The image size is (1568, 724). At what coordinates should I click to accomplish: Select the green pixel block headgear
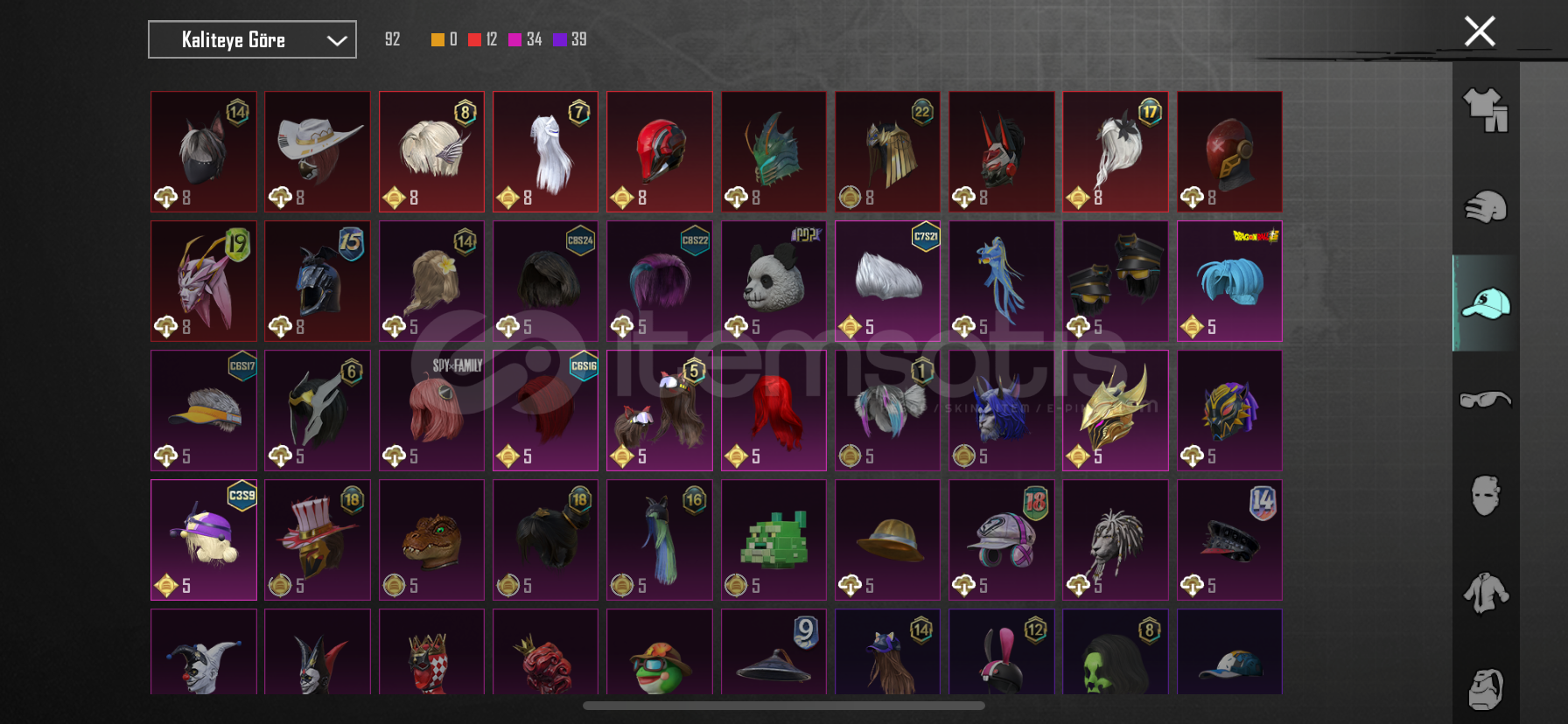pyautogui.click(x=773, y=540)
